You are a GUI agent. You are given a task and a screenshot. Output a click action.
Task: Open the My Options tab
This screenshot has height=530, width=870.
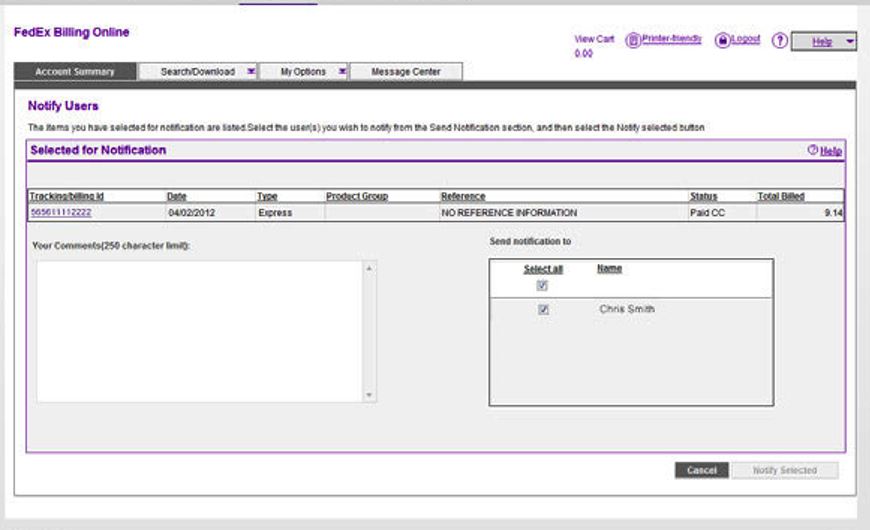[303, 72]
